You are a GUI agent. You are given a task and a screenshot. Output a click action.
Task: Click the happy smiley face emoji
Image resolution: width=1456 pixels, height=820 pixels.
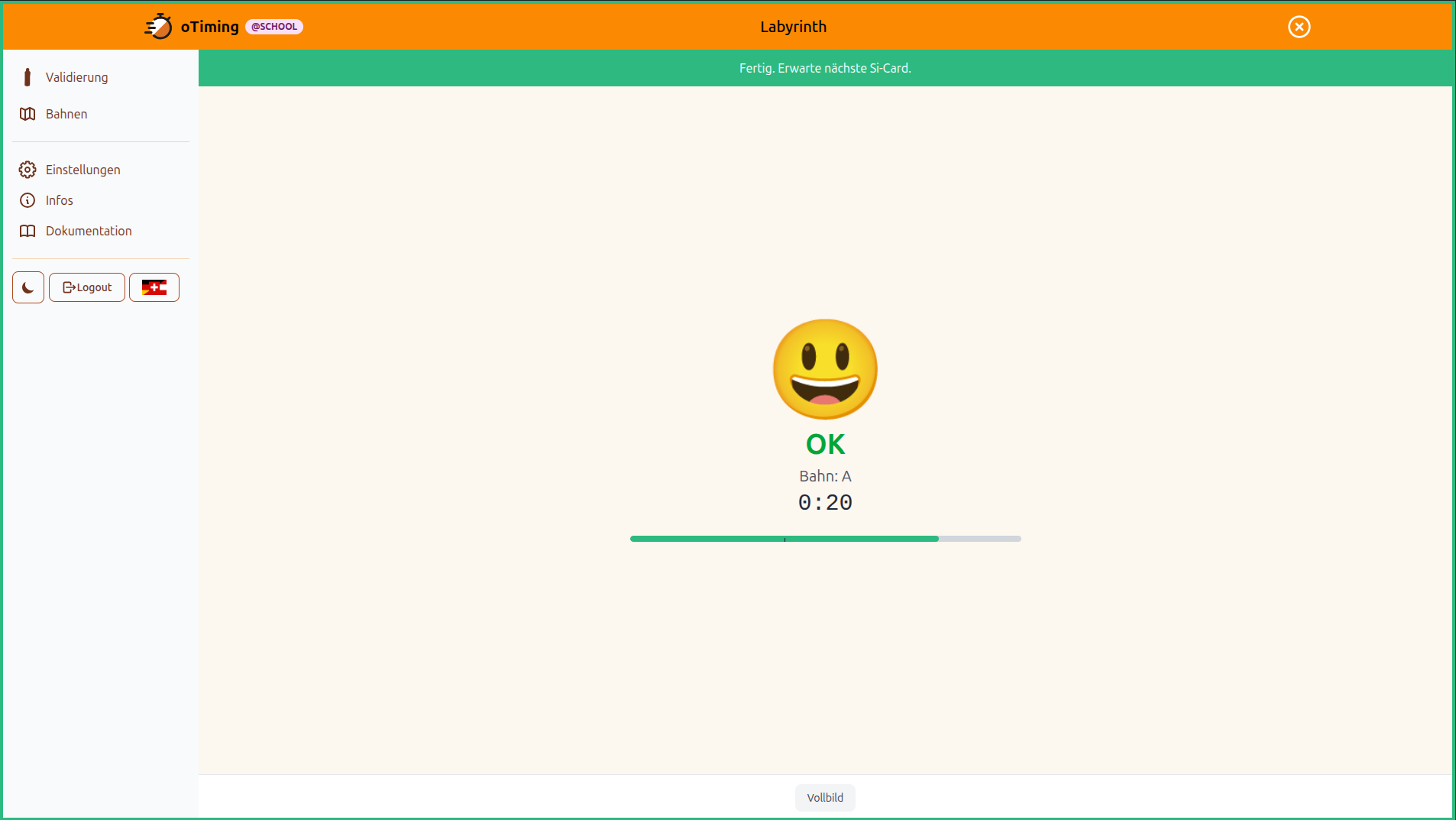(x=825, y=369)
